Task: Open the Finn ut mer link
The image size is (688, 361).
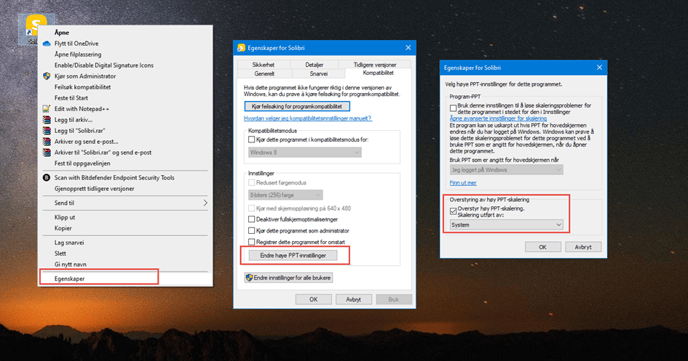Action: (x=463, y=183)
